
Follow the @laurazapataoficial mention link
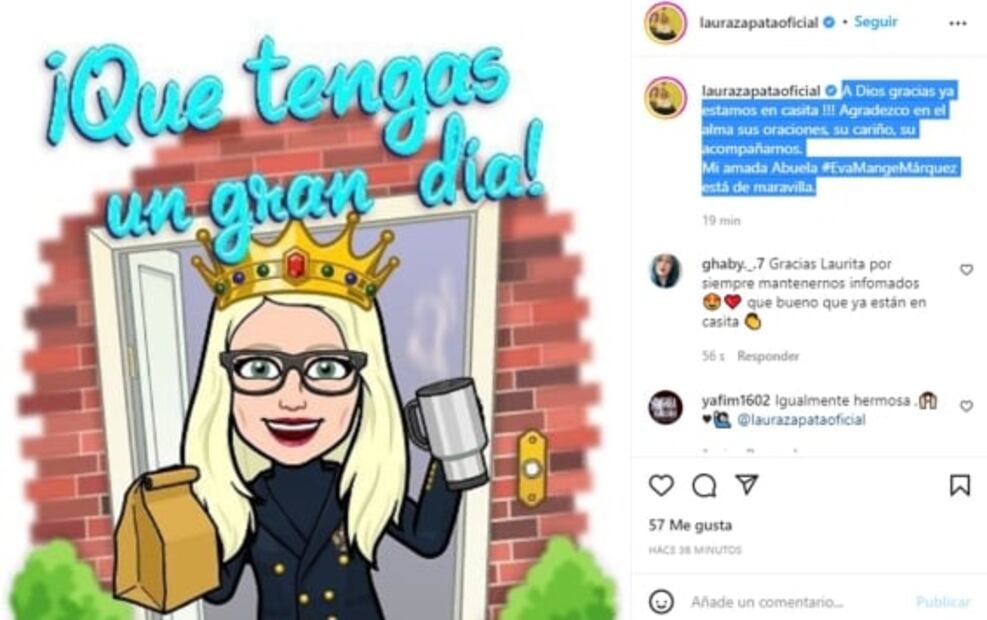801,420
